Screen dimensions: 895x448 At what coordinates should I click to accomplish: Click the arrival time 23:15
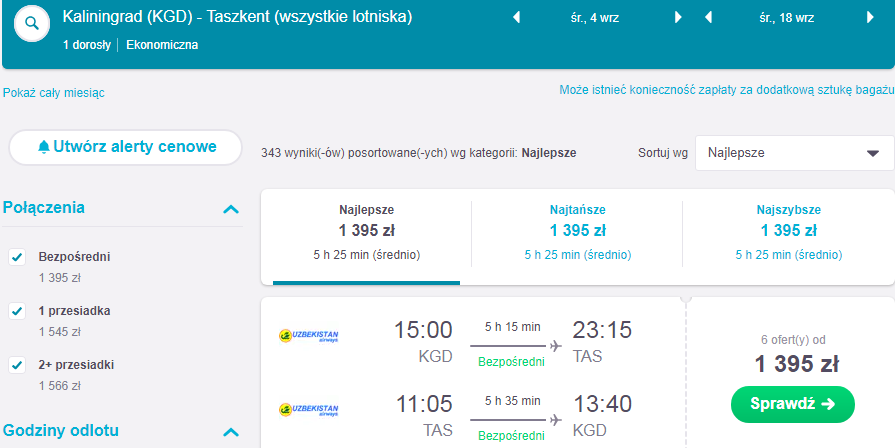tap(602, 330)
